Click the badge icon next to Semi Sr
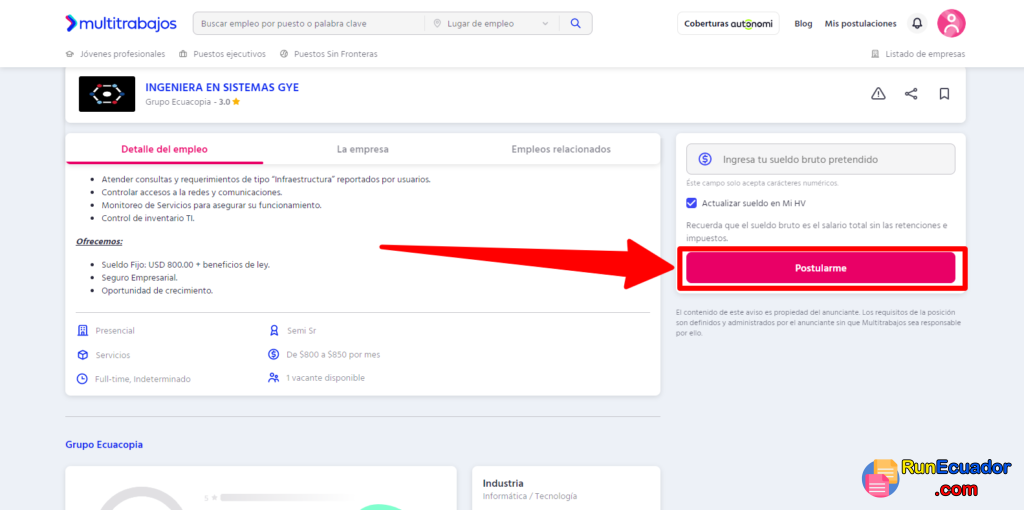 [x=274, y=330]
